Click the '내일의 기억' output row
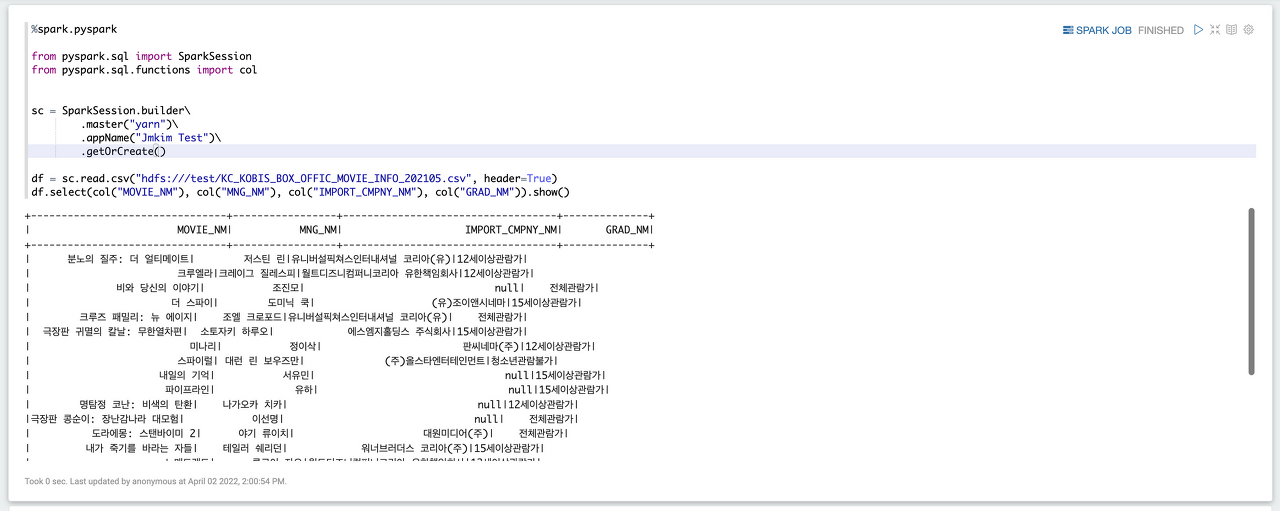The image size is (1280, 511). (317, 375)
